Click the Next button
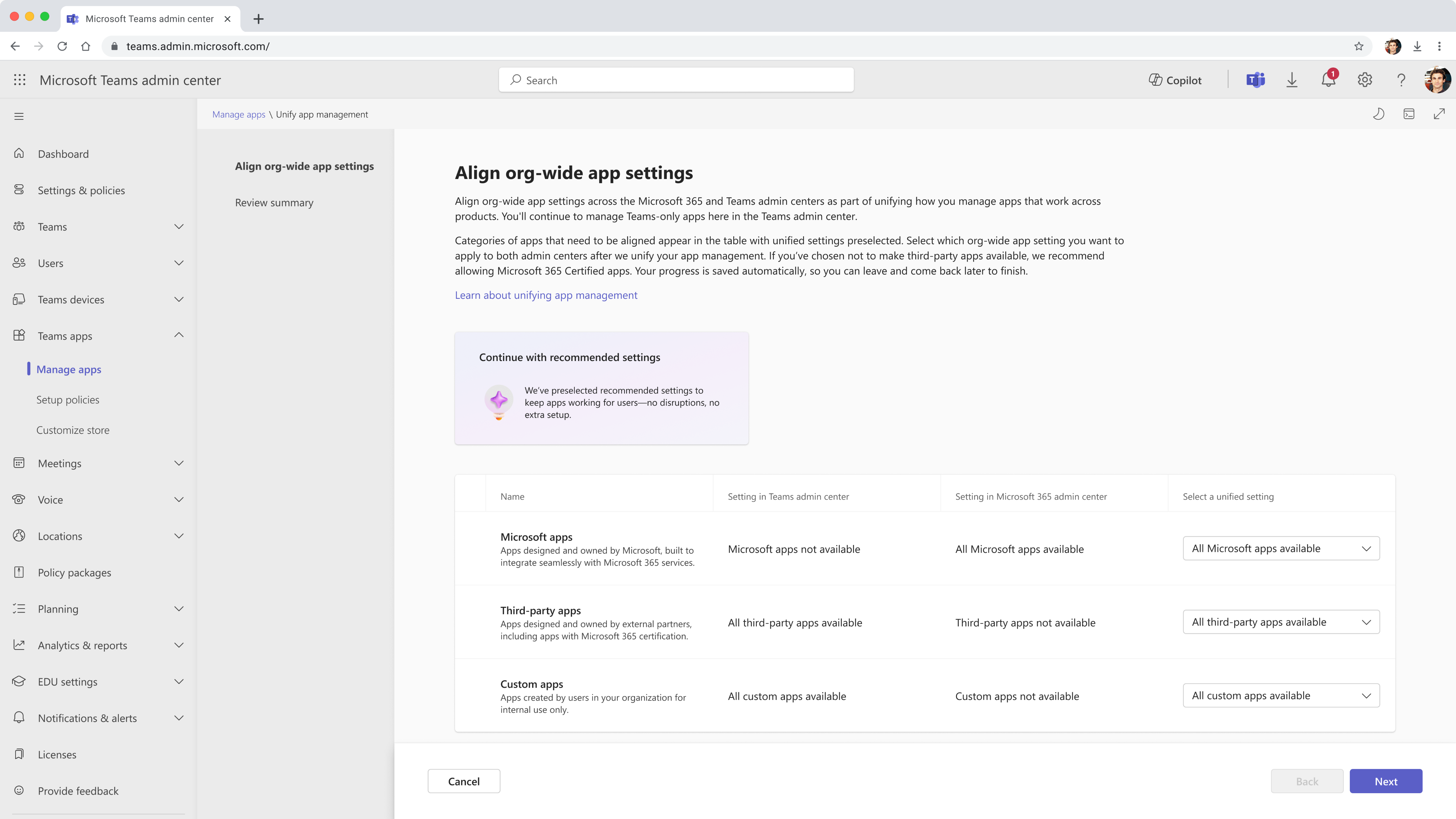Image resolution: width=1456 pixels, height=819 pixels. [1385, 781]
